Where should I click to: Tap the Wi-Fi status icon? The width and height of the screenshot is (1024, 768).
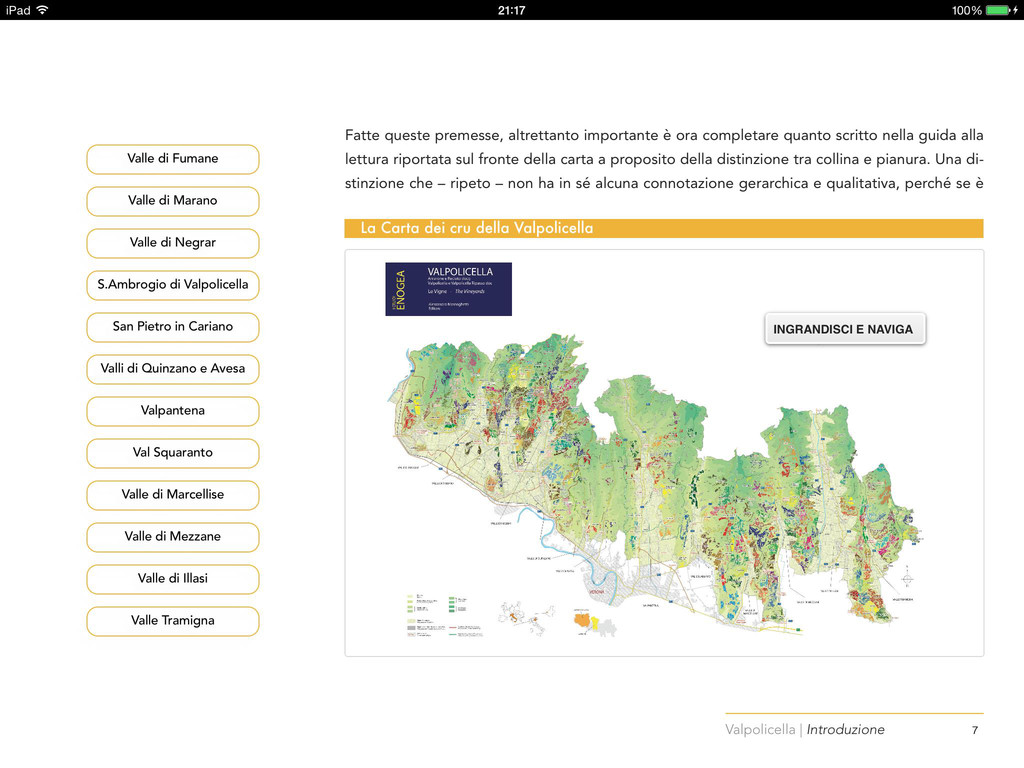(x=42, y=10)
